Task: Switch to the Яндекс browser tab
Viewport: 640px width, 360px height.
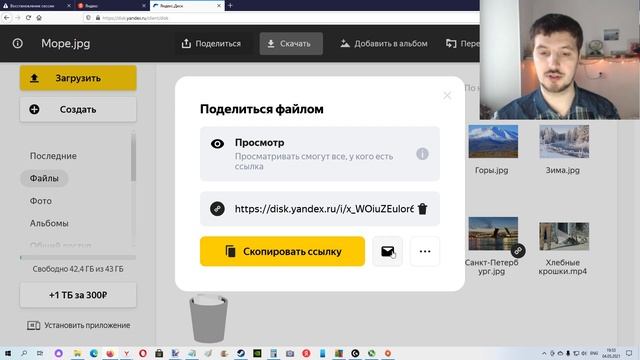Action: point(111,6)
